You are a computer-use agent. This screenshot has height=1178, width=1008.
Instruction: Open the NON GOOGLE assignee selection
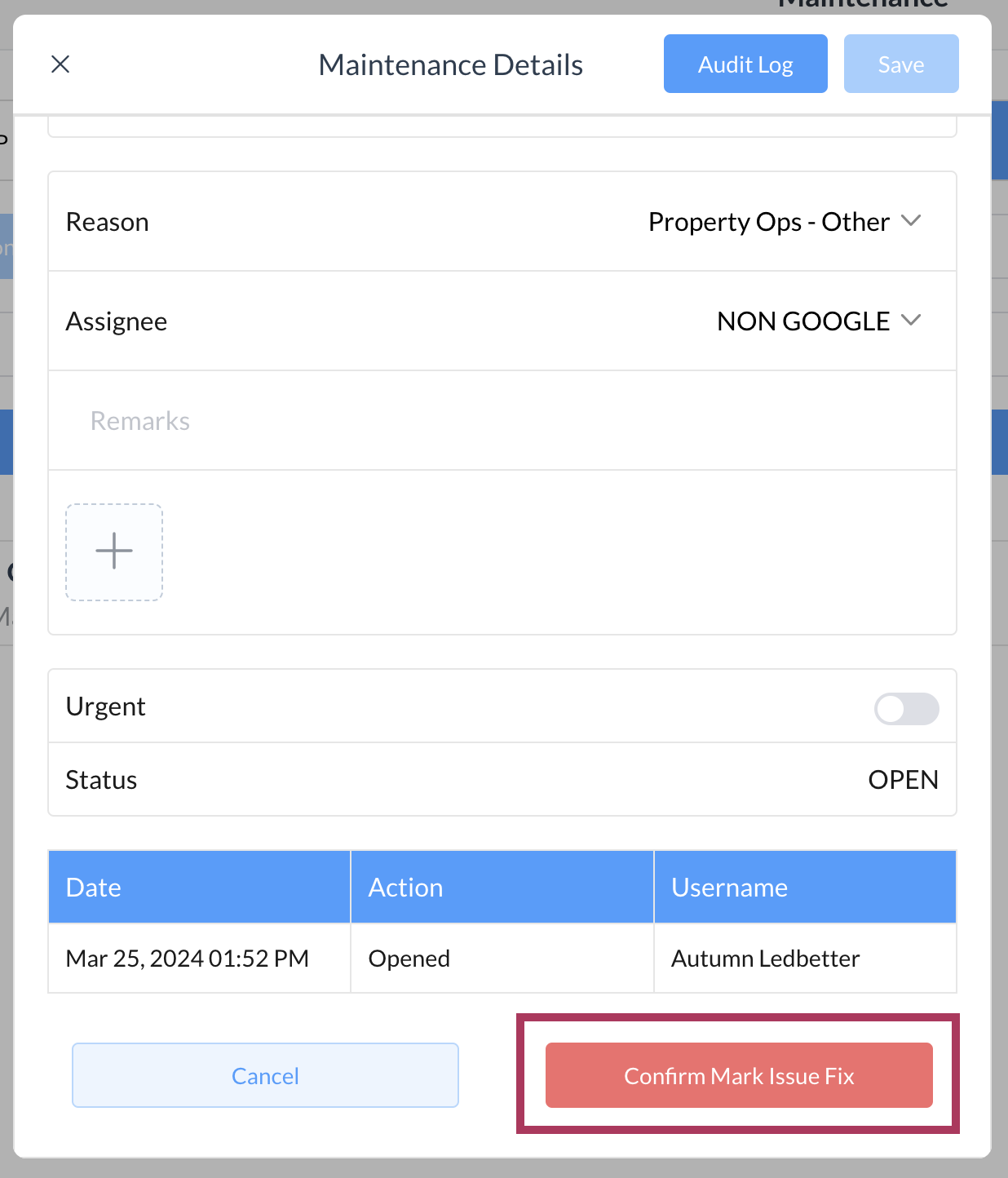pyautogui.click(x=802, y=321)
